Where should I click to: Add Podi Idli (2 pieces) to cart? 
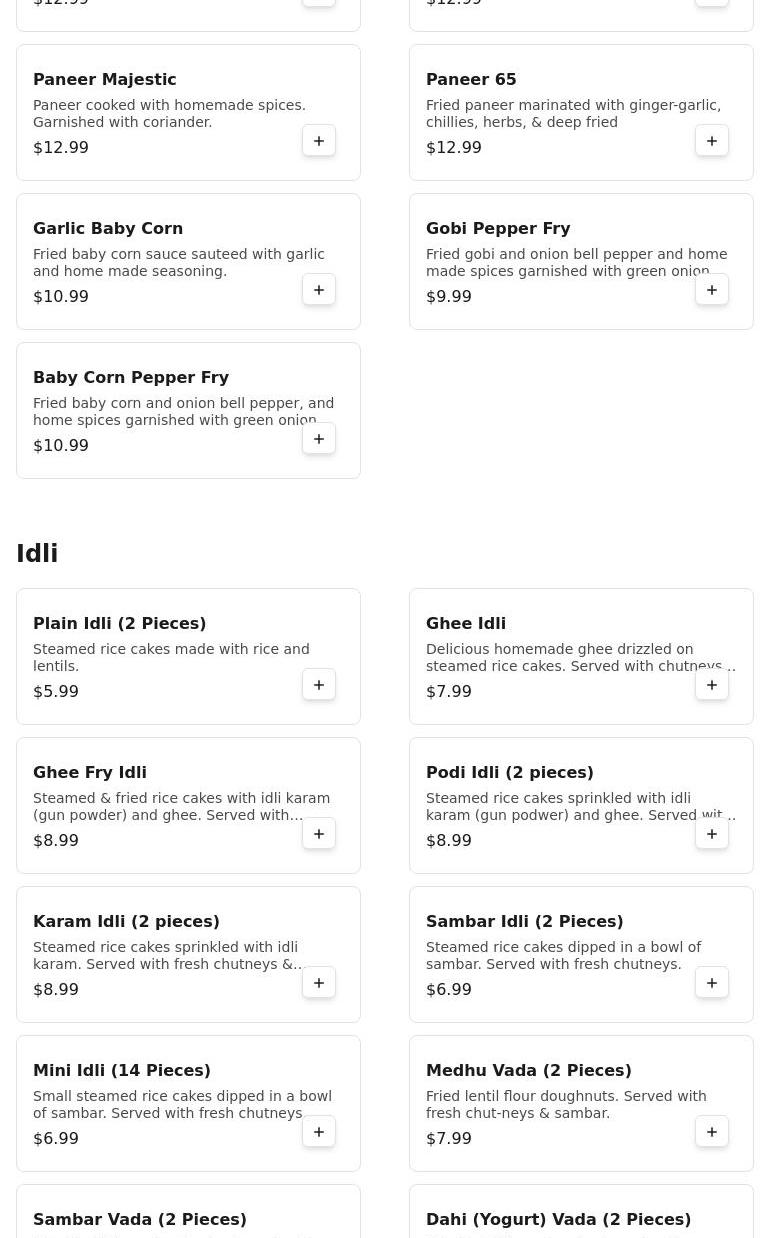pyautogui.click(x=712, y=834)
